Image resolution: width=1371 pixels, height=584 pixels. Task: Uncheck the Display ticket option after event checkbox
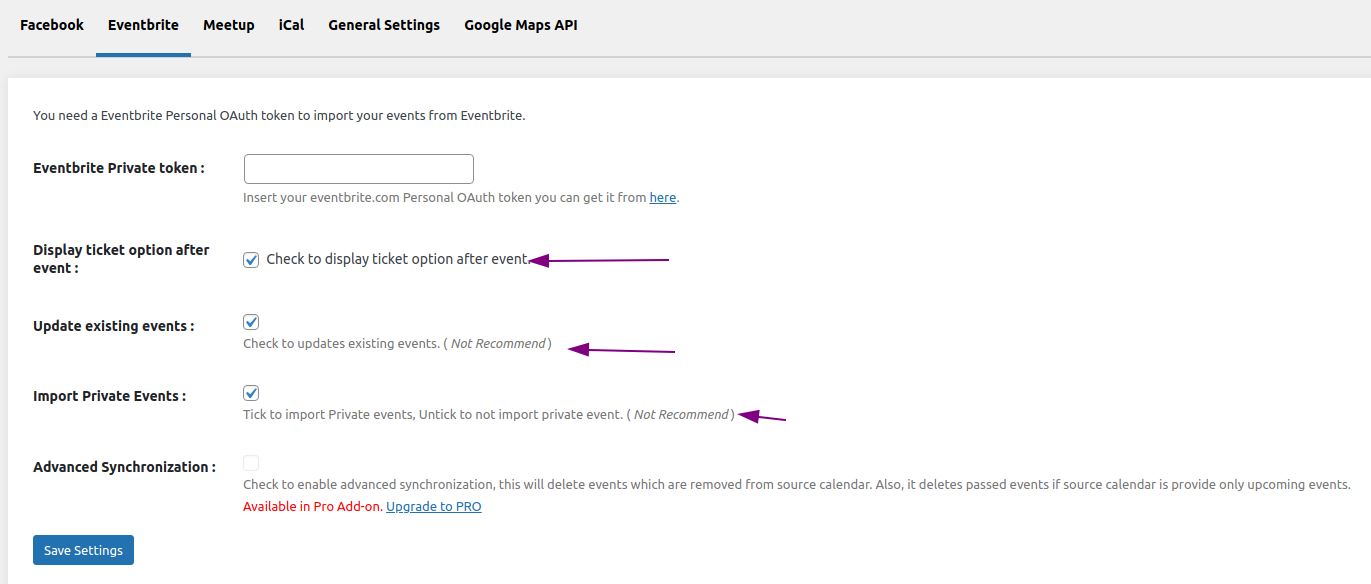[x=251, y=260]
